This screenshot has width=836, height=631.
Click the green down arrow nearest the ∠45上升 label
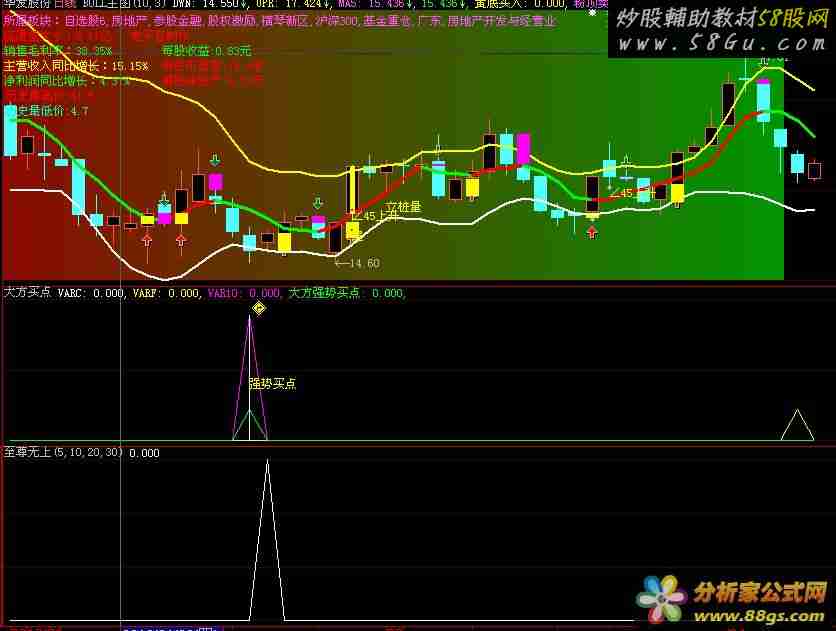[x=318, y=203]
